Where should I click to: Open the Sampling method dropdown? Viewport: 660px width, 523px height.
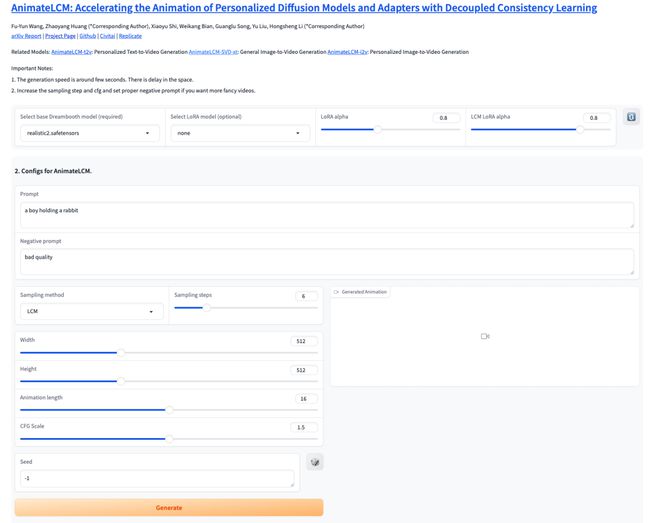coord(91,312)
